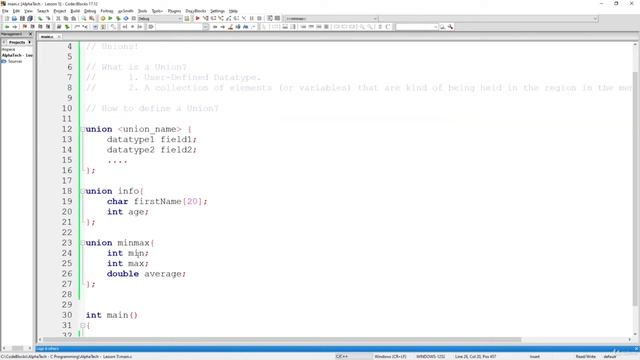Select the AlphaTech project in tree
The height and width of the screenshot is (360, 640).
point(18,55)
